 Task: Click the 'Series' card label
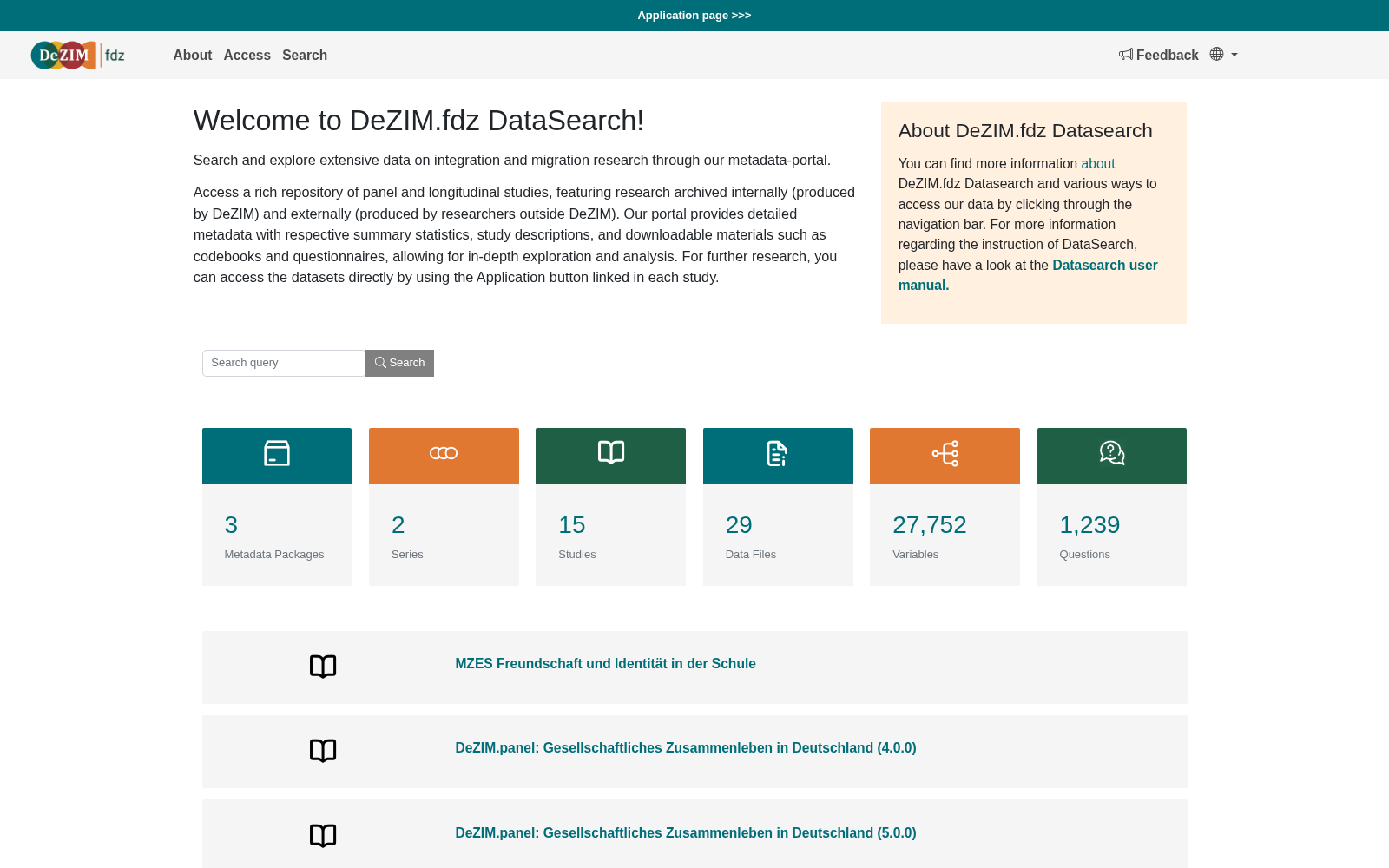pos(407,555)
